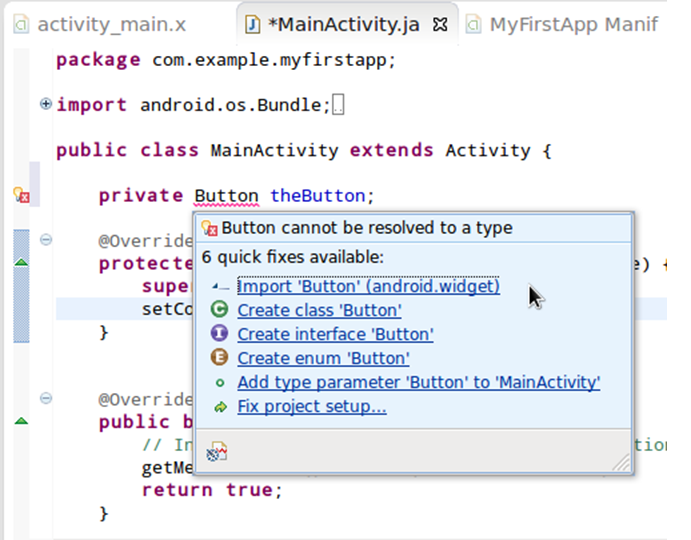This screenshot has width=691, height=540.
Task: Close the MainActivity.java editor tab
Action: coord(440,24)
